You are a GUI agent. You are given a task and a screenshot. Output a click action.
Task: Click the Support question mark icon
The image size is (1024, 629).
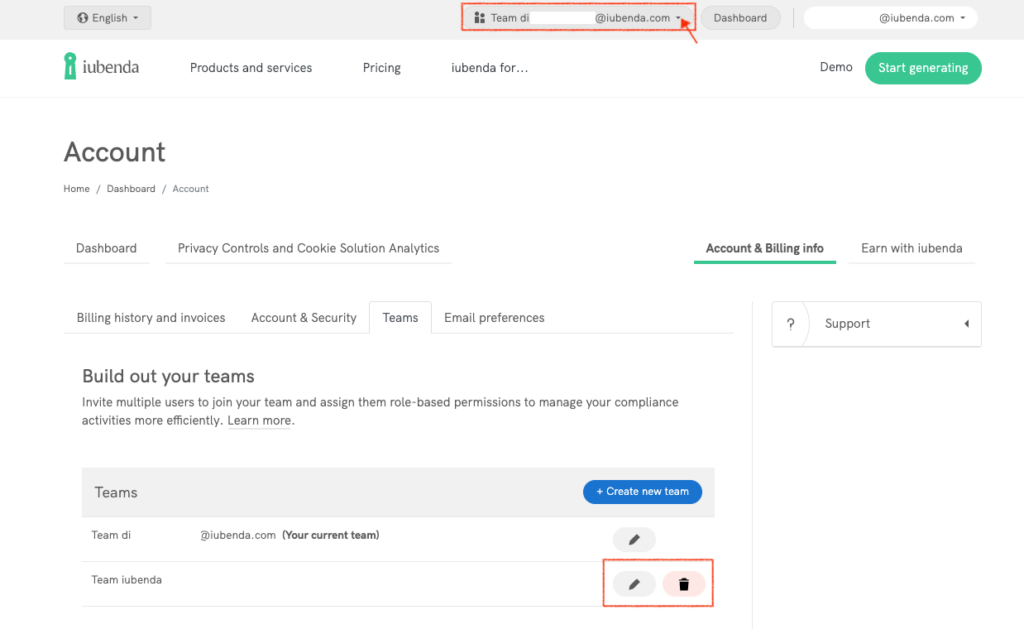coord(790,324)
